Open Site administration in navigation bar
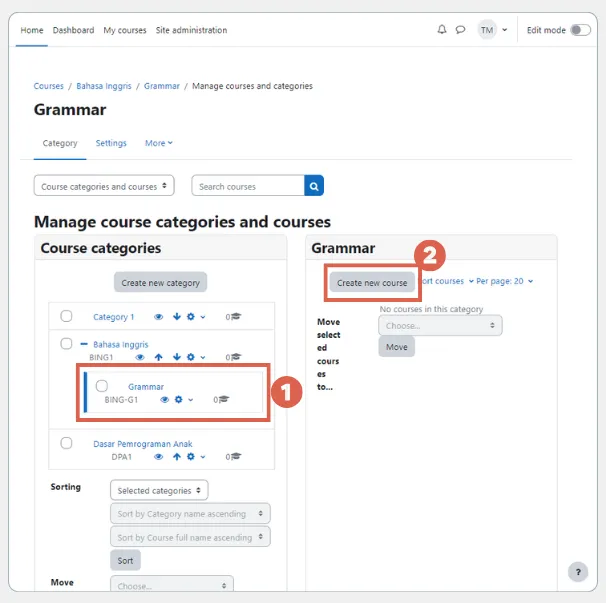Image resolution: width=606 pixels, height=603 pixels. tap(191, 30)
